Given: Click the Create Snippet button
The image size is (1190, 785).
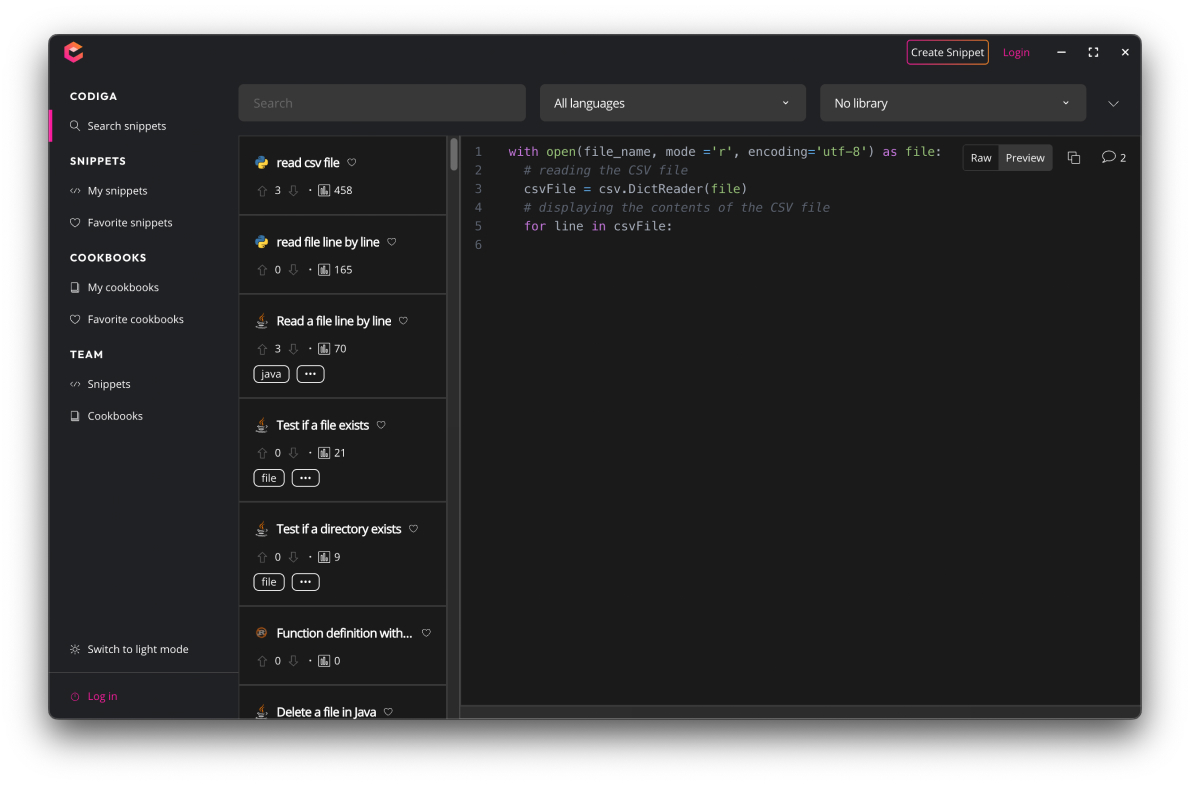Looking at the screenshot, I should click(x=947, y=52).
